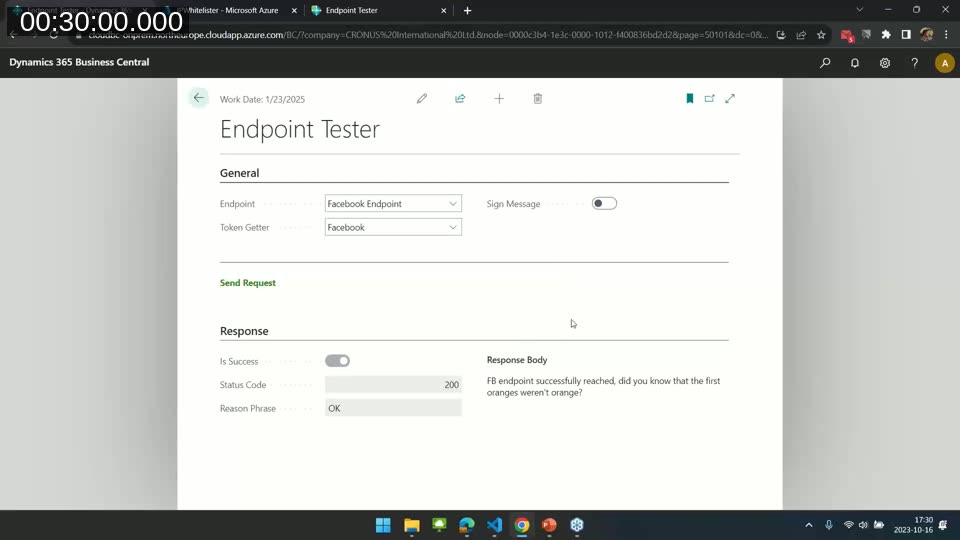Open Visual Studio Code from taskbar
Image resolution: width=960 pixels, height=540 pixels.
coord(495,525)
